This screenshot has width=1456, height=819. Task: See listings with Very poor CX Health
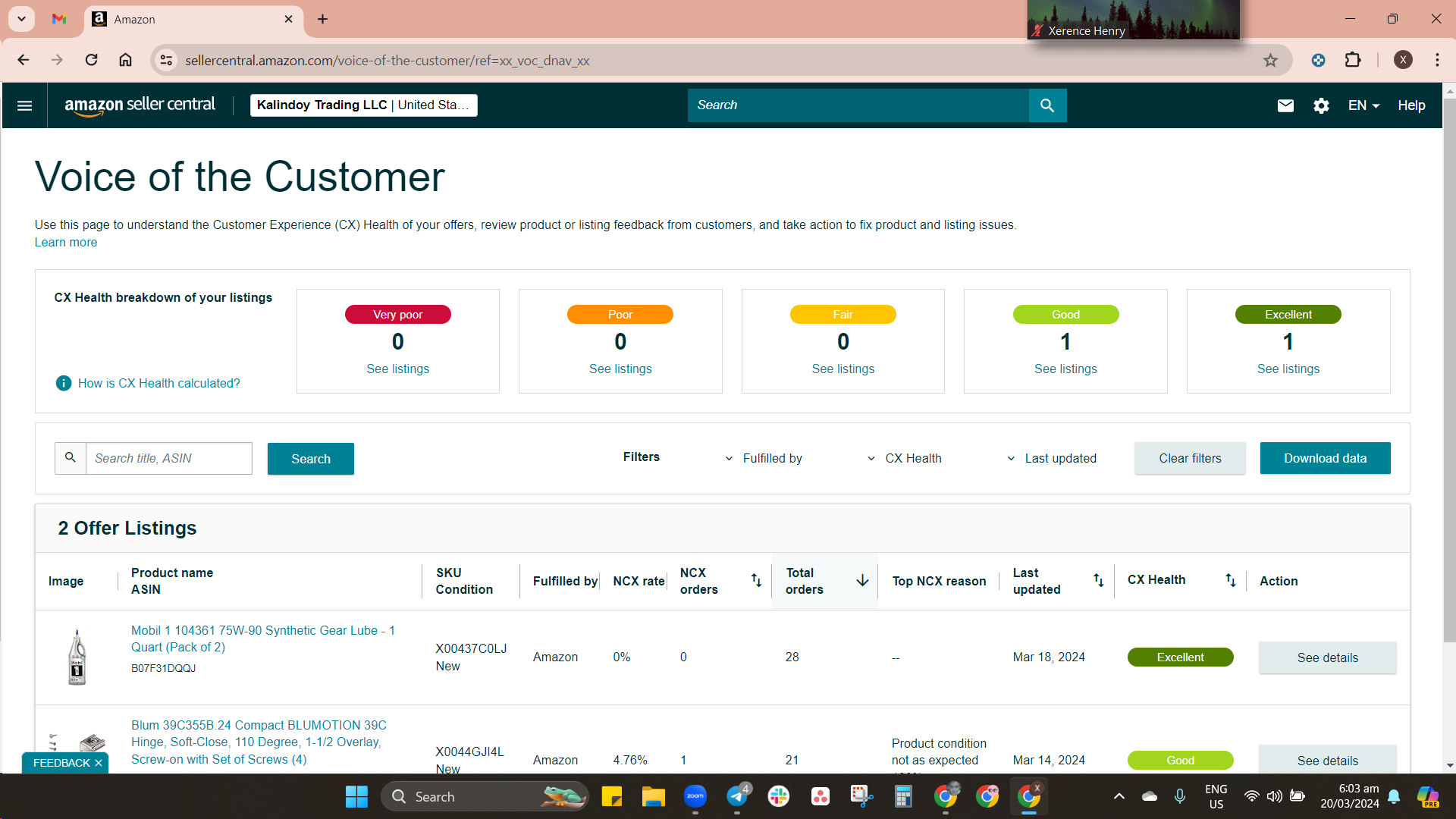[x=398, y=369]
